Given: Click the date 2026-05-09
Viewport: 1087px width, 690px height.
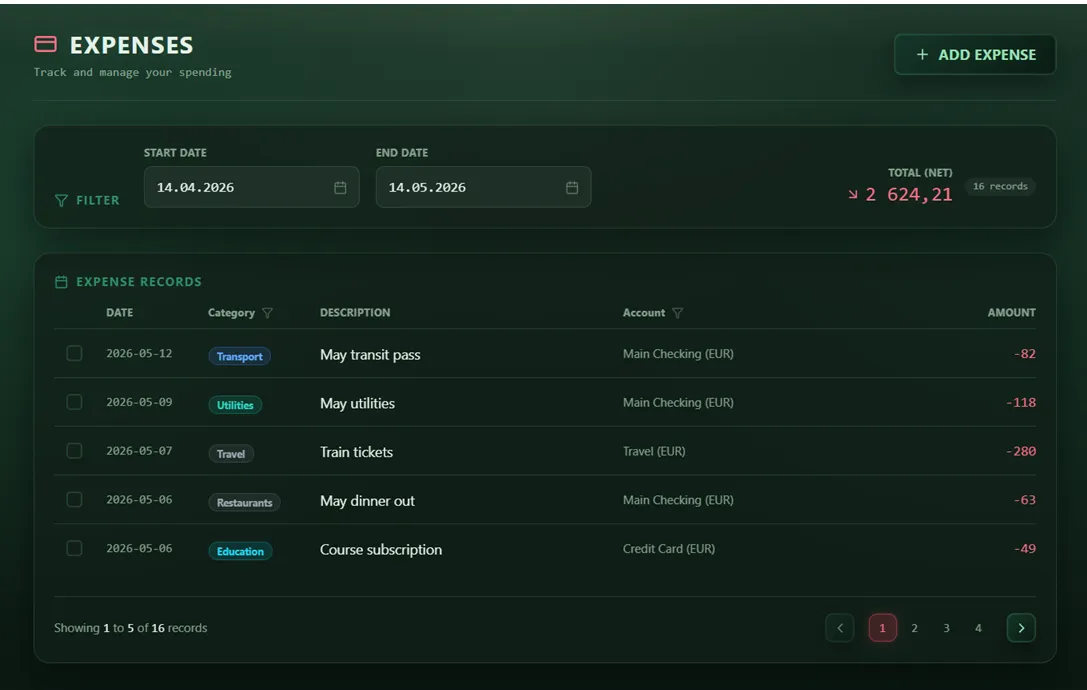Looking at the screenshot, I should tap(139, 402).
